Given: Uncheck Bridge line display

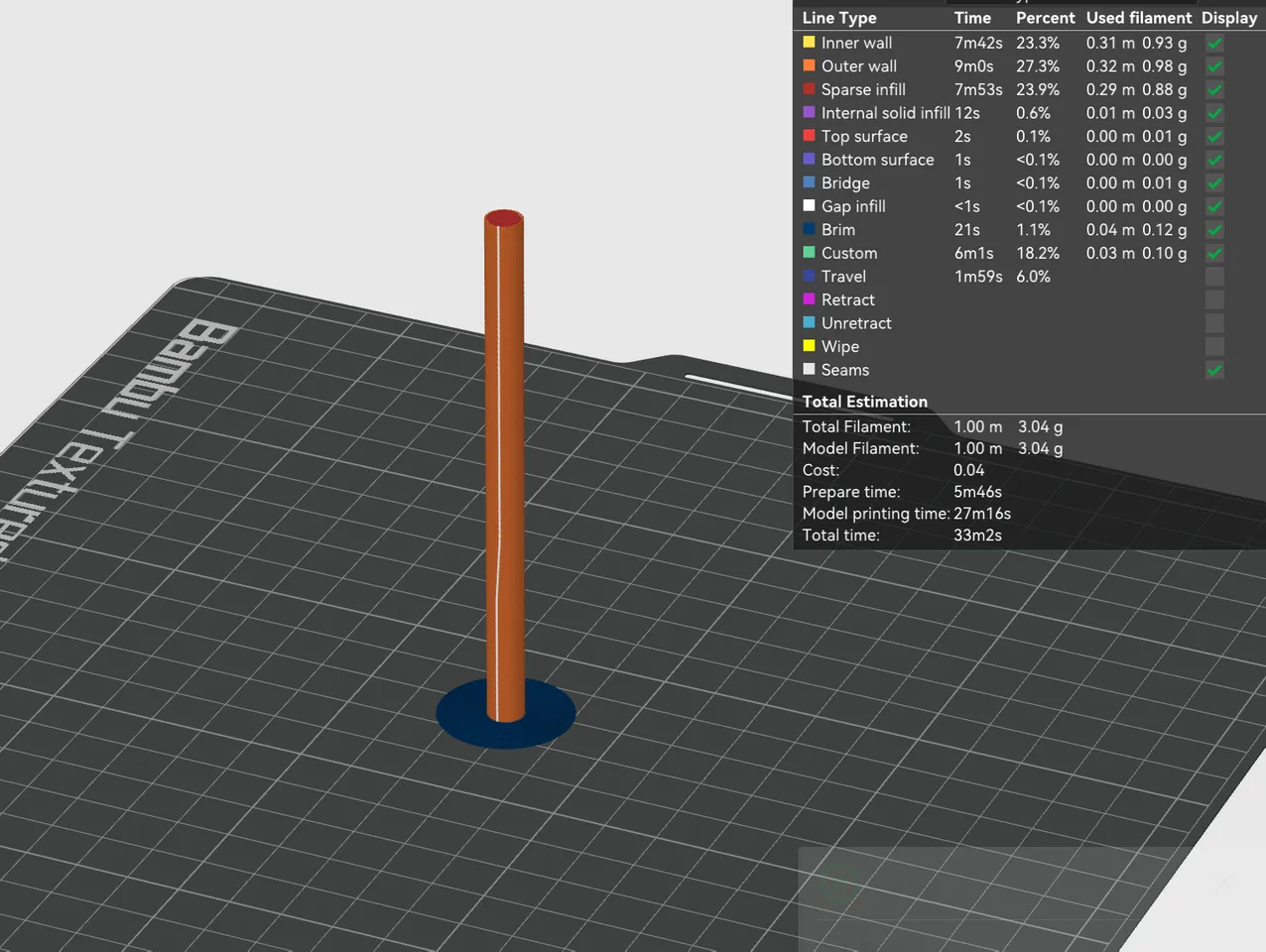Looking at the screenshot, I should point(1213,182).
